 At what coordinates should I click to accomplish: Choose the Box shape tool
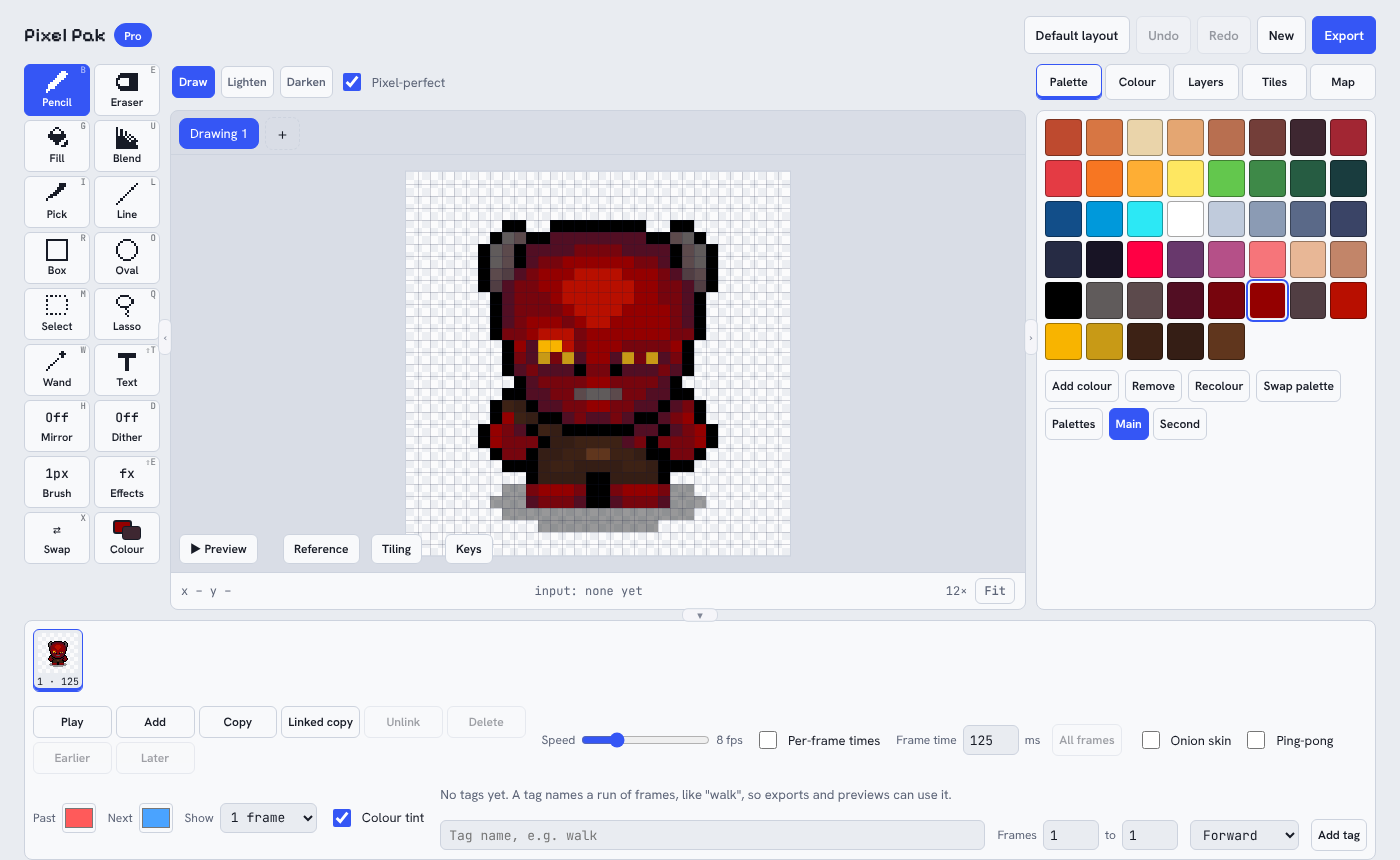[57, 258]
